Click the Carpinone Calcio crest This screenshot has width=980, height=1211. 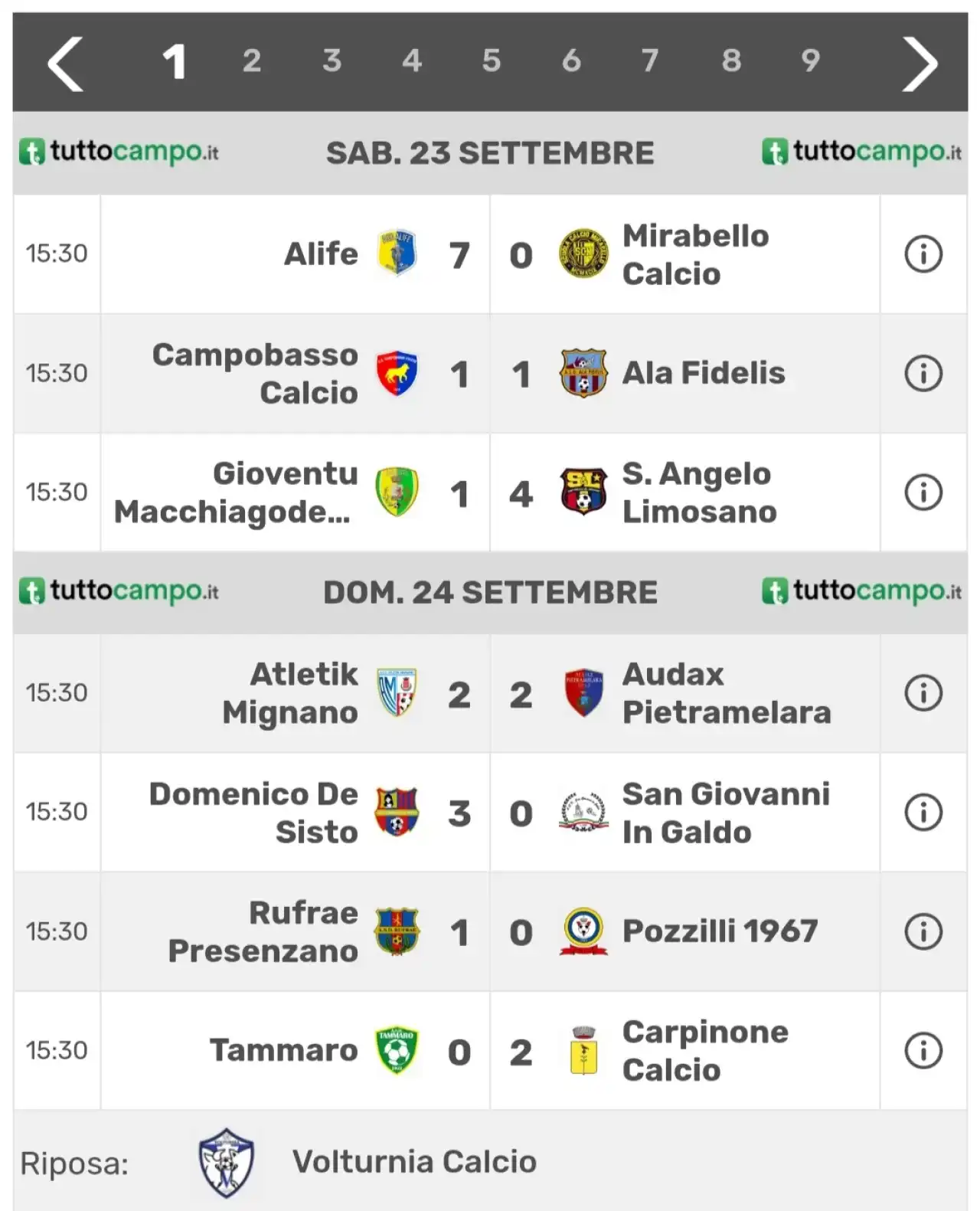pyautogui.click(x=583, y=1050)
